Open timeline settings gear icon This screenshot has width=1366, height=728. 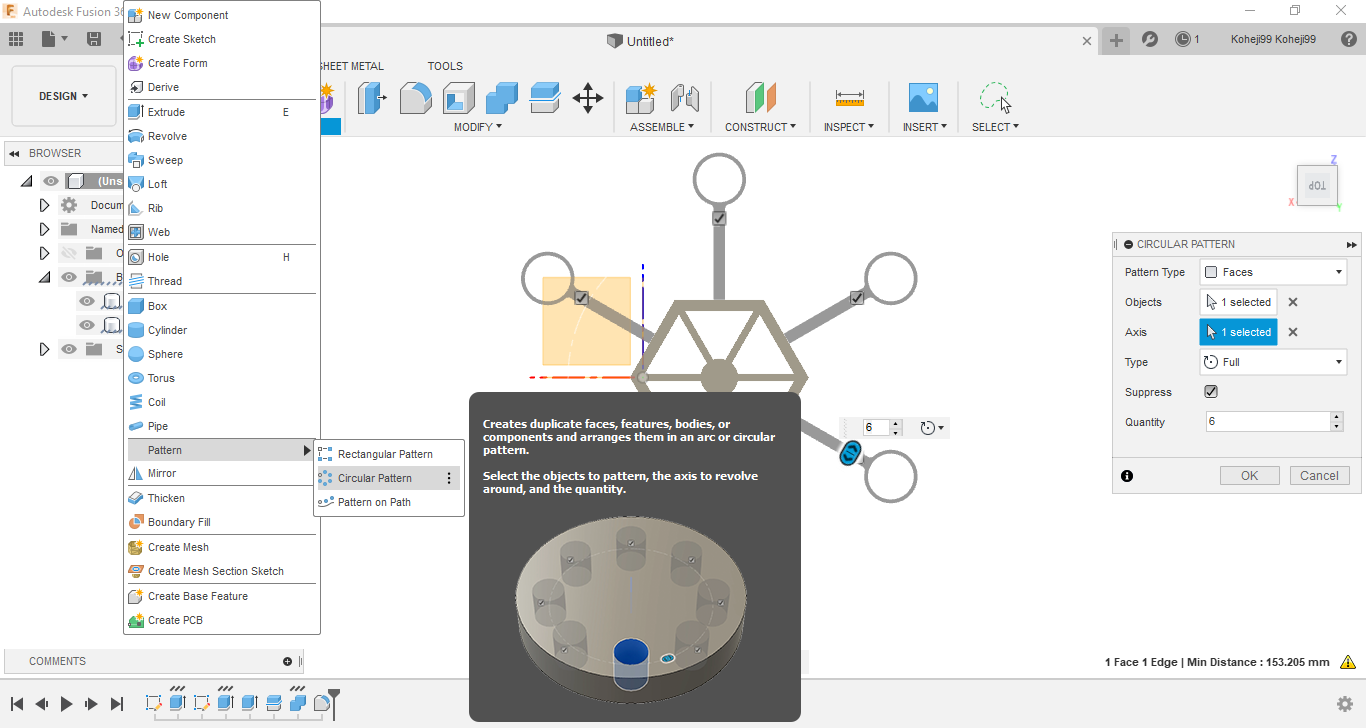[1345, 703]
